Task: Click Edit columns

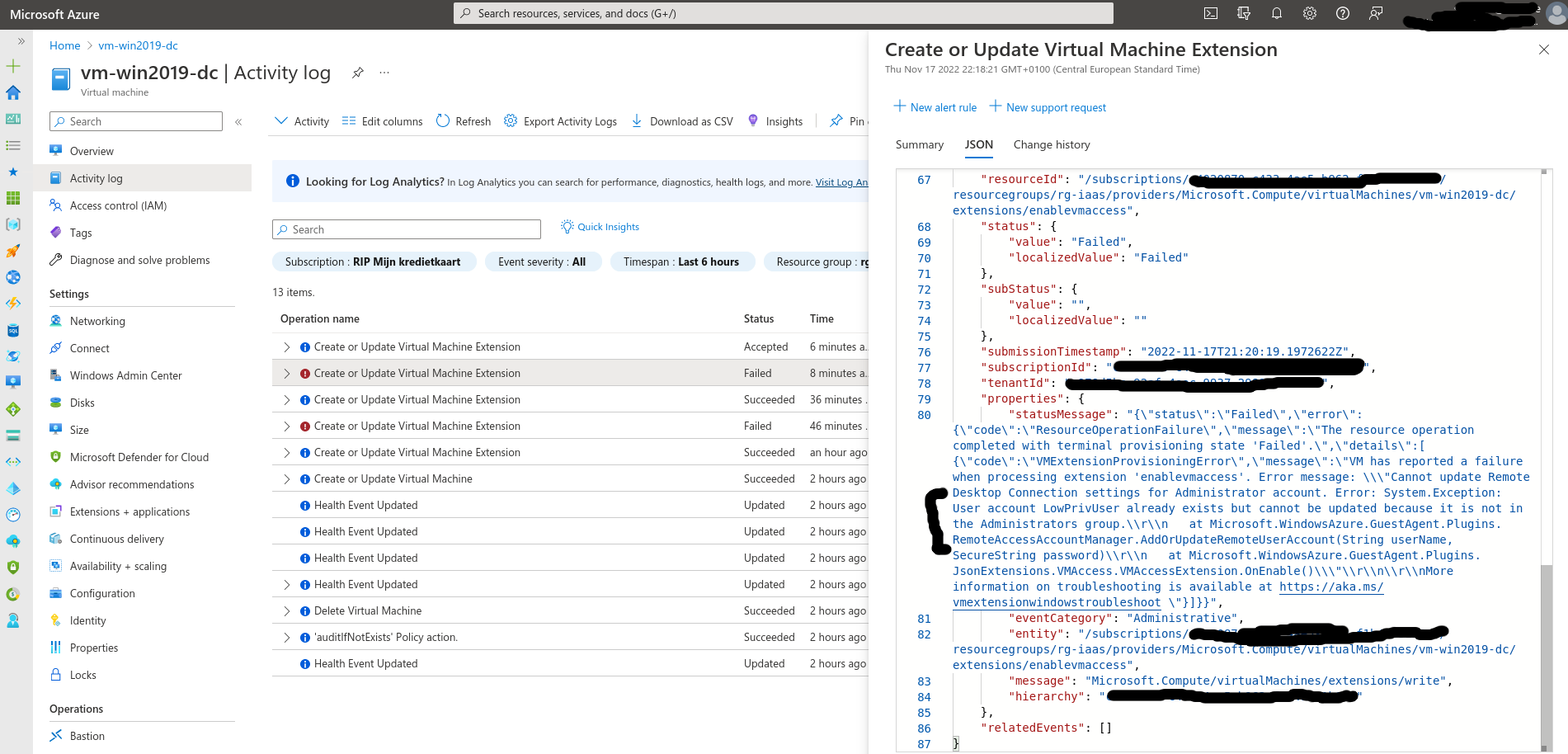Action: (x=382, y=121)
